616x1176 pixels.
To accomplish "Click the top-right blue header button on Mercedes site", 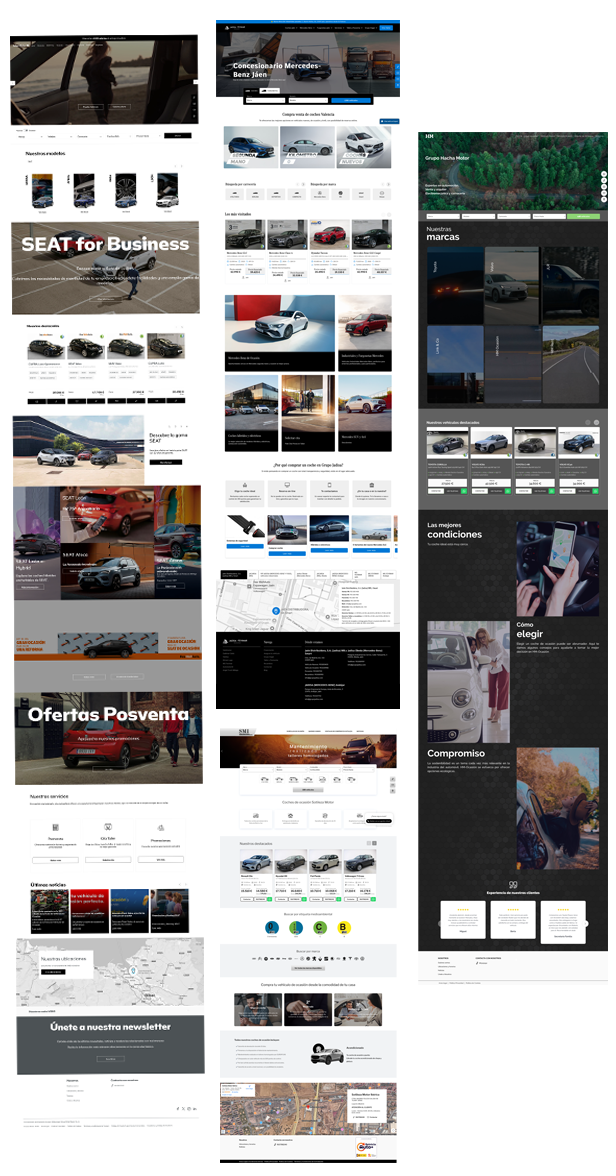I will (386, 28).
